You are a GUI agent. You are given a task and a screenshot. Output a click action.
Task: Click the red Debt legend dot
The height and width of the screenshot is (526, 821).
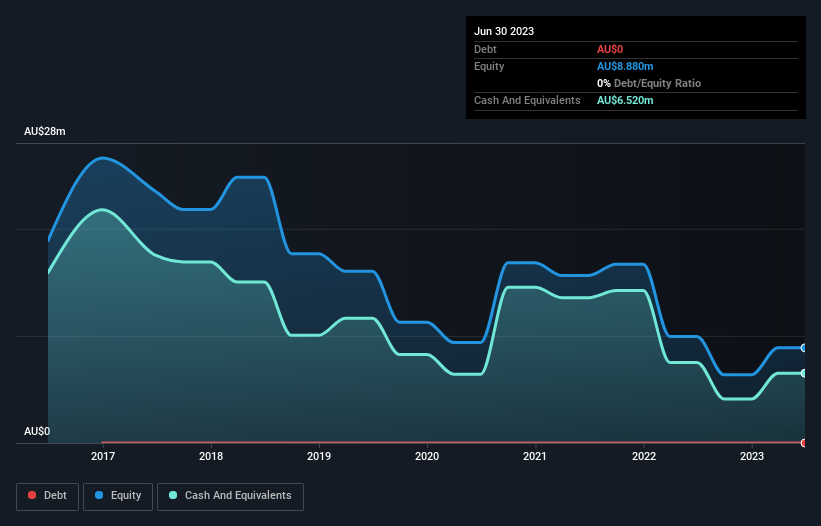pyautogui.click(x=32, y=495)
